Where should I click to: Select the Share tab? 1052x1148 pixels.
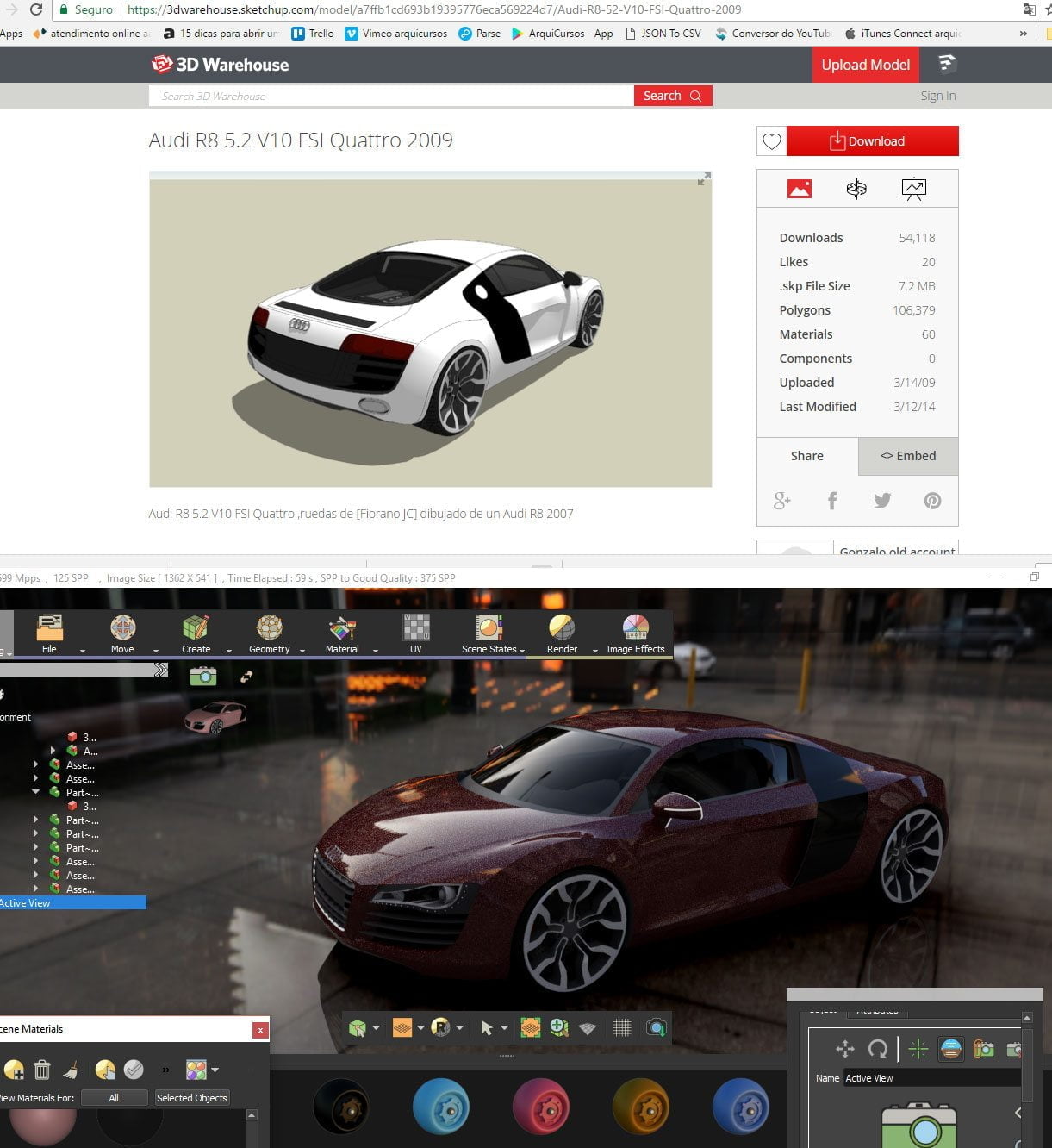(807, 456)
